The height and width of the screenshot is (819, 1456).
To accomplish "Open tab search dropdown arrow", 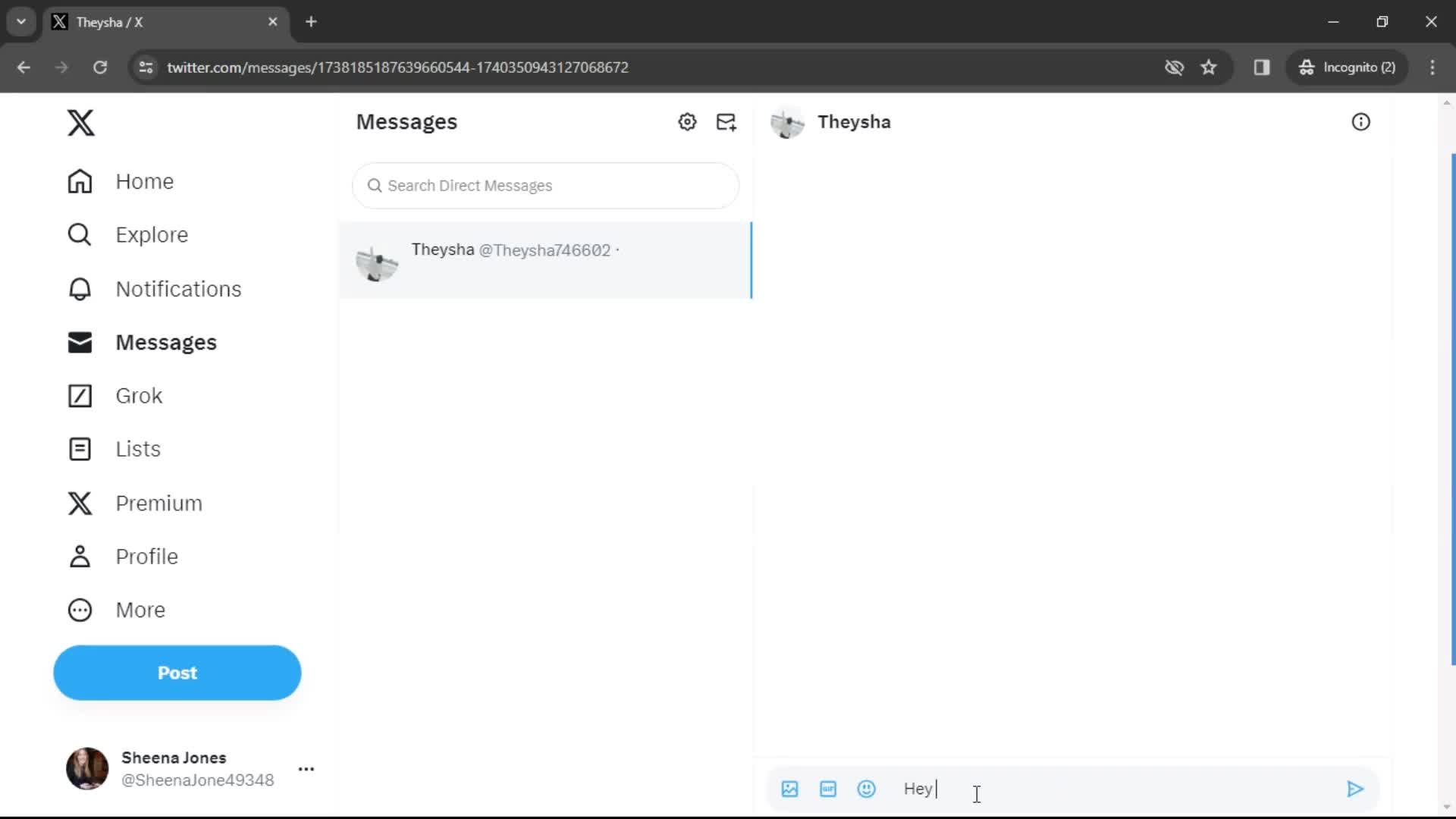I will pos(21,22).
